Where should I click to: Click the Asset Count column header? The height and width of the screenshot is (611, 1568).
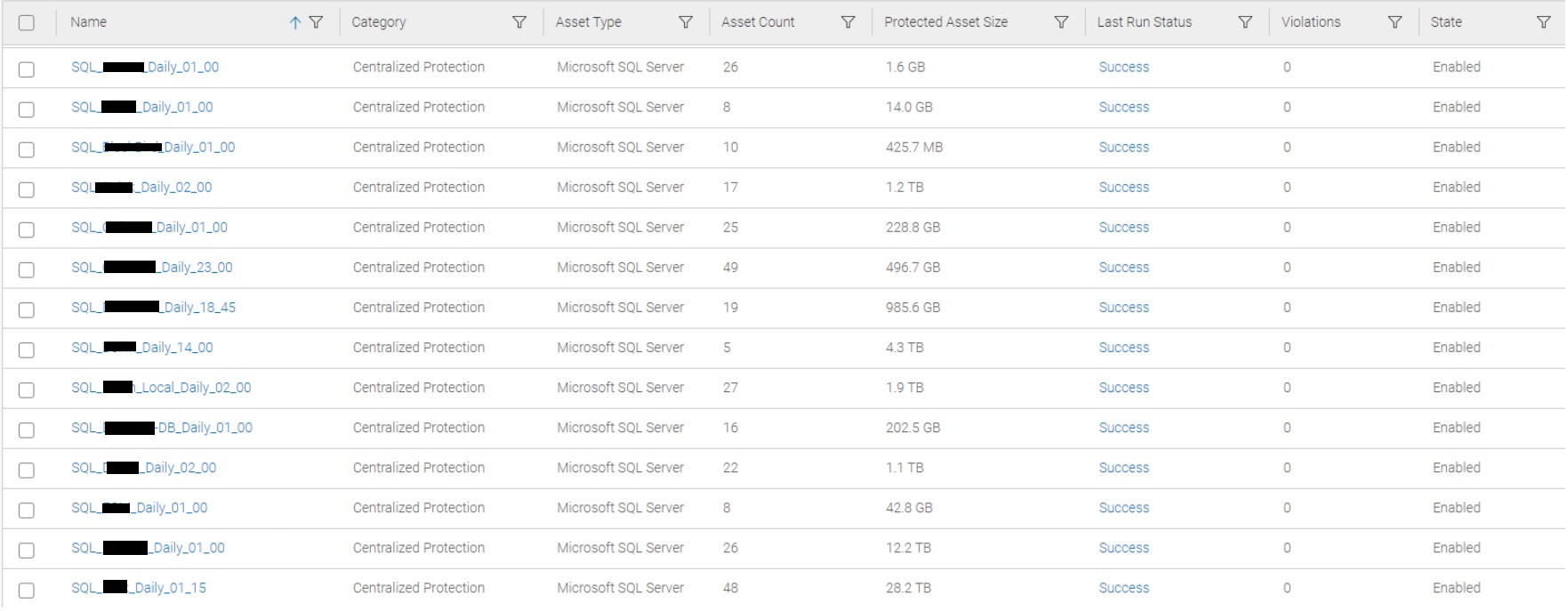(758, 22)
